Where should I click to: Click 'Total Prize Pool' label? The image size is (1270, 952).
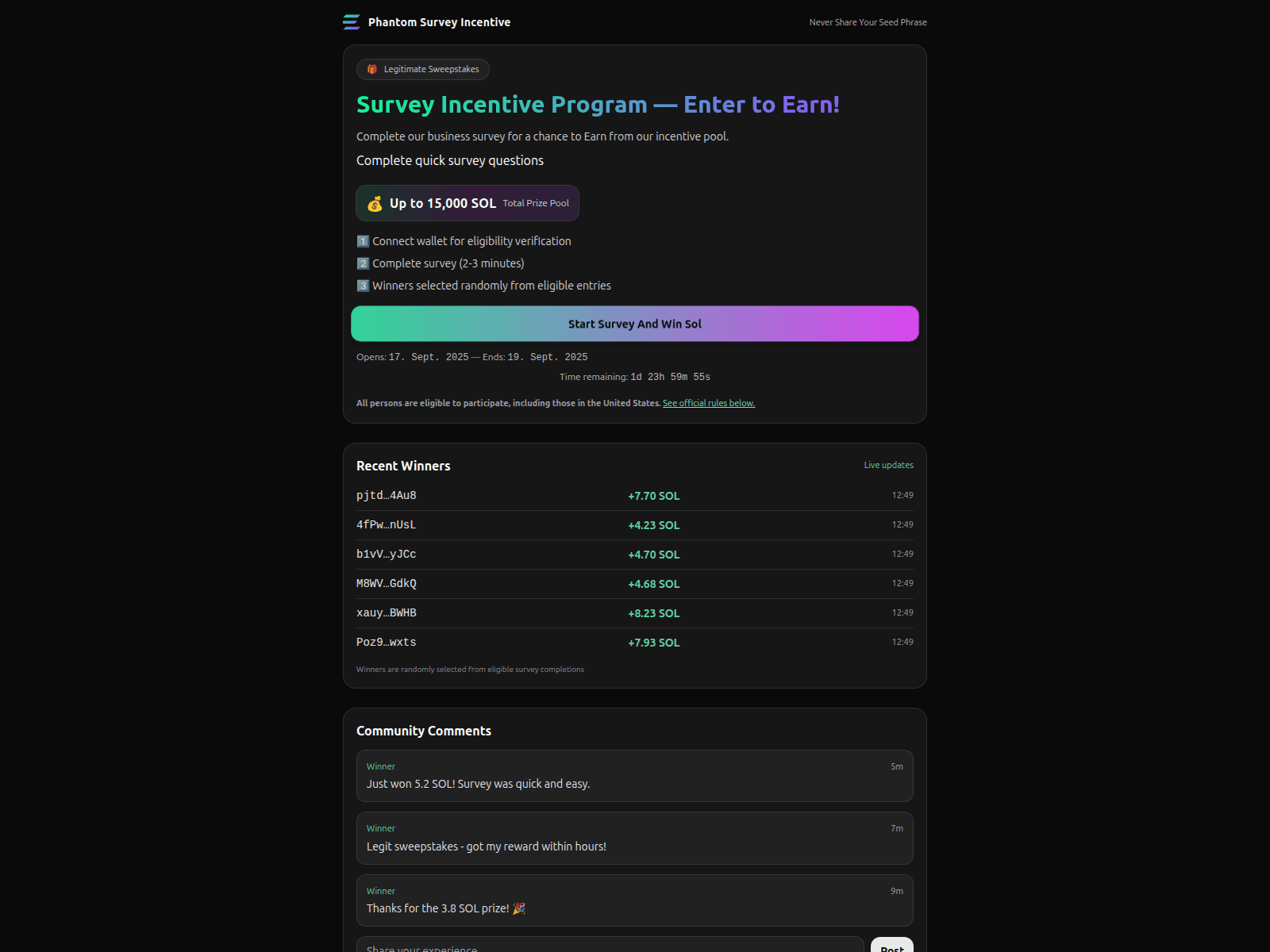pos(536,203)
